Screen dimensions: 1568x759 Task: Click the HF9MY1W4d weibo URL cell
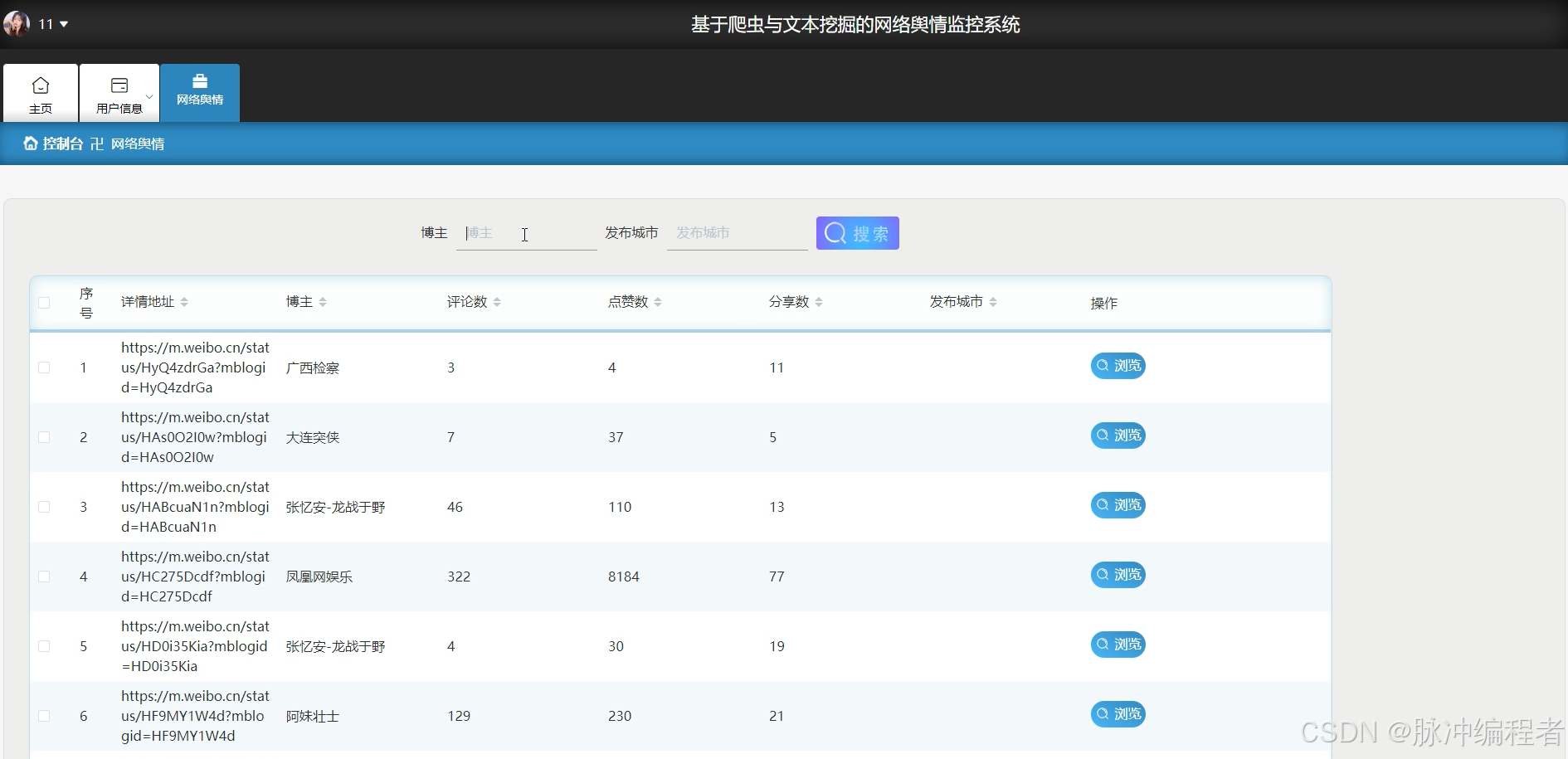(x=195, y=716)
